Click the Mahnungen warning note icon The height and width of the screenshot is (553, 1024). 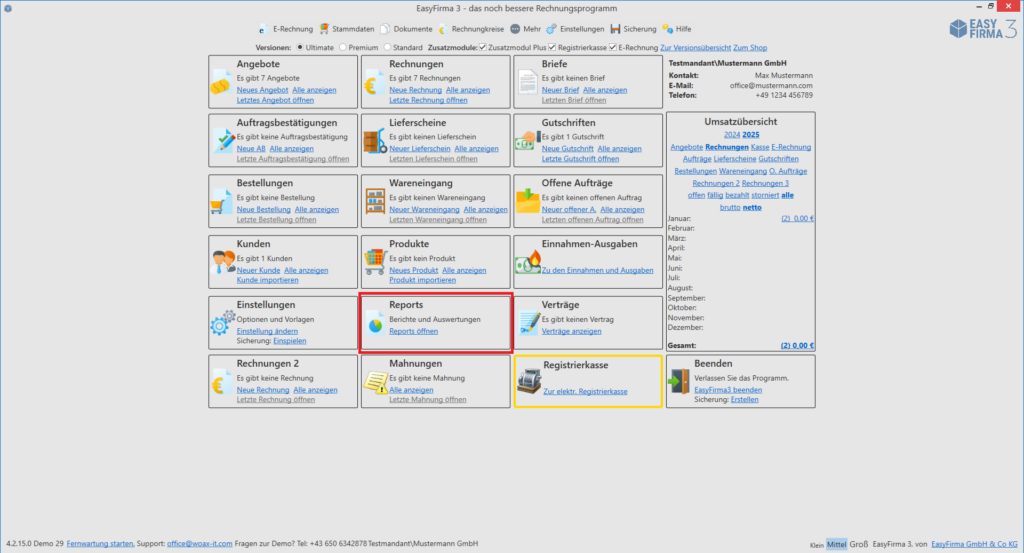click(x=376, y=382)
